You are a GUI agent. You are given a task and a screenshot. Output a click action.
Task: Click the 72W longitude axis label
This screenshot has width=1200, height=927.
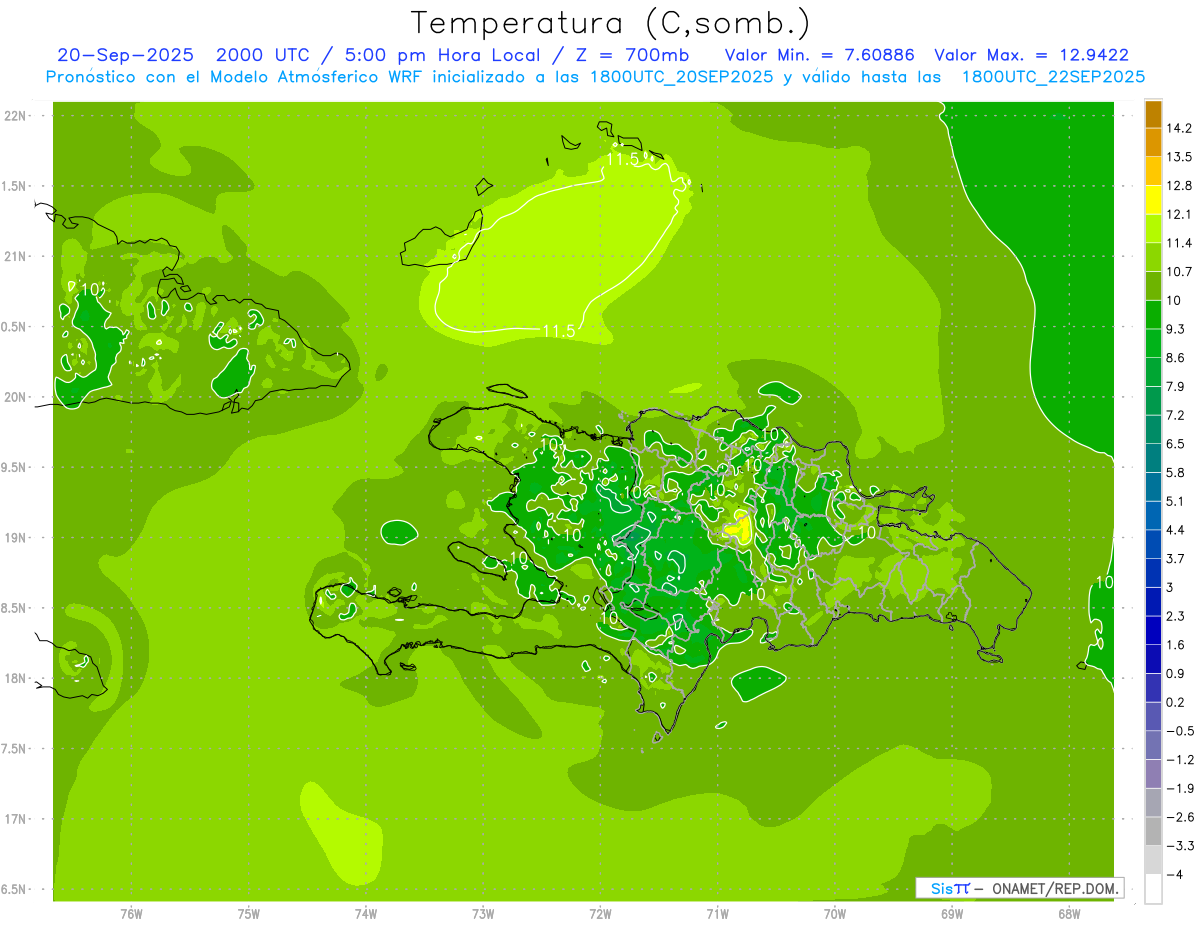[x=600, y=914]
